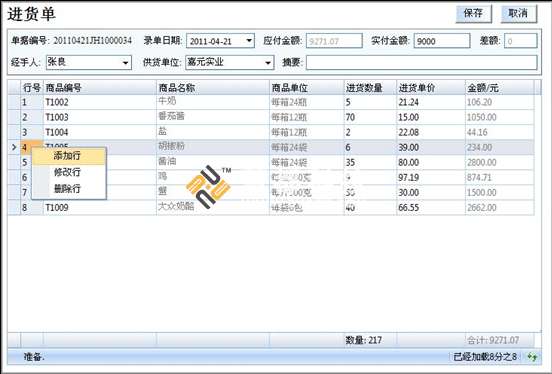552x374 pixels.
Task: Open the 供货单位 supplier dropdown arrow
Action: 268,63
